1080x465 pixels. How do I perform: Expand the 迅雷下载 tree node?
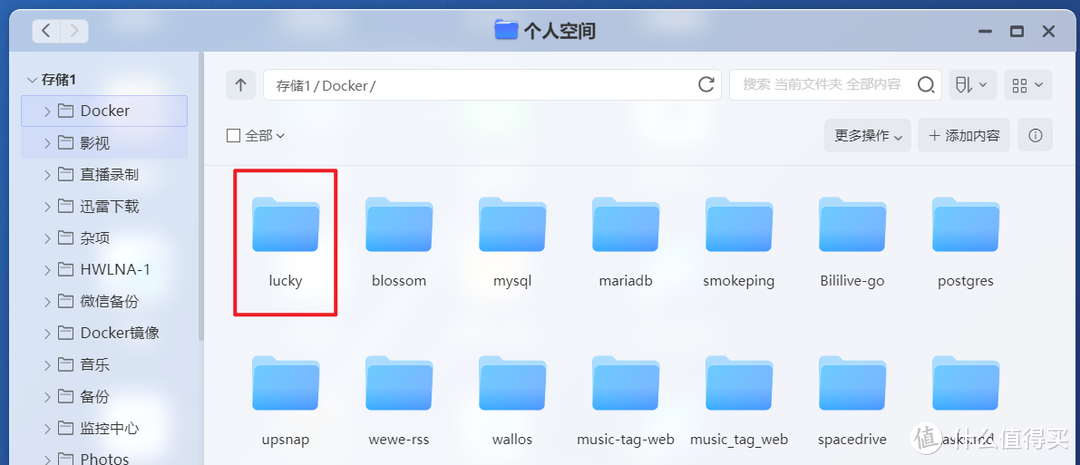tap(47, 207)
